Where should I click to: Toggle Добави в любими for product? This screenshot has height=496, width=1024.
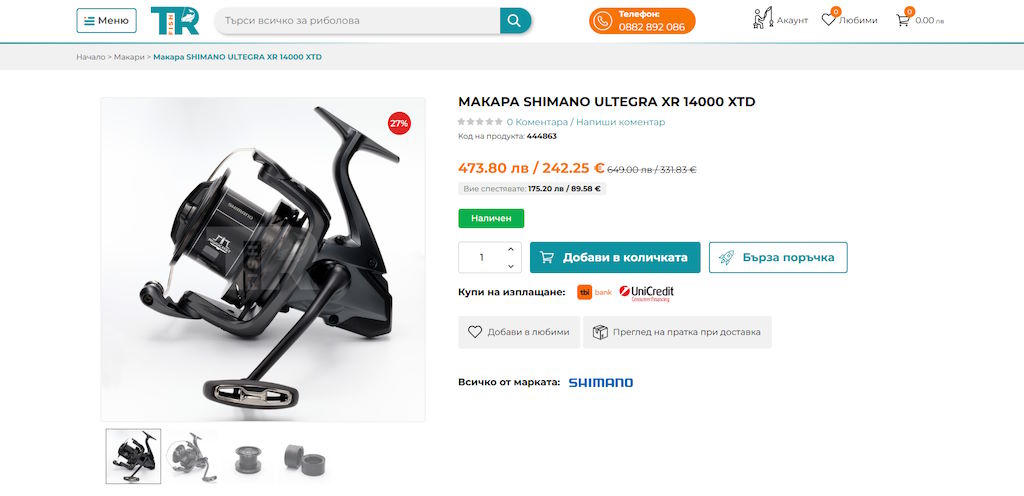(x=519, y=332)
